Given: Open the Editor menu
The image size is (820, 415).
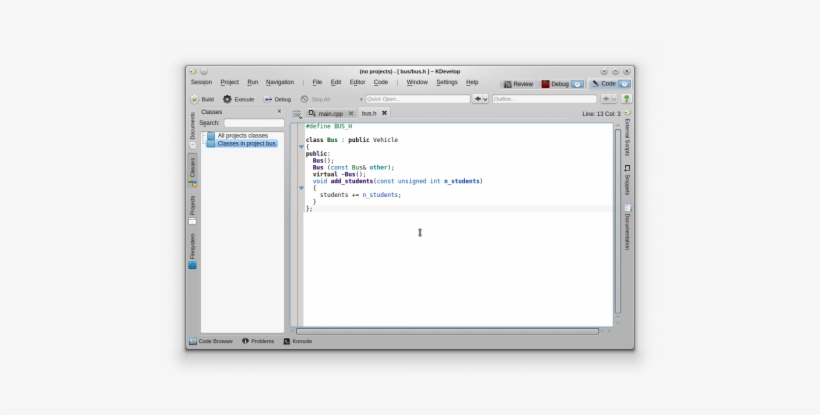Looking at the screenshot, I should (x=357, y=82).
